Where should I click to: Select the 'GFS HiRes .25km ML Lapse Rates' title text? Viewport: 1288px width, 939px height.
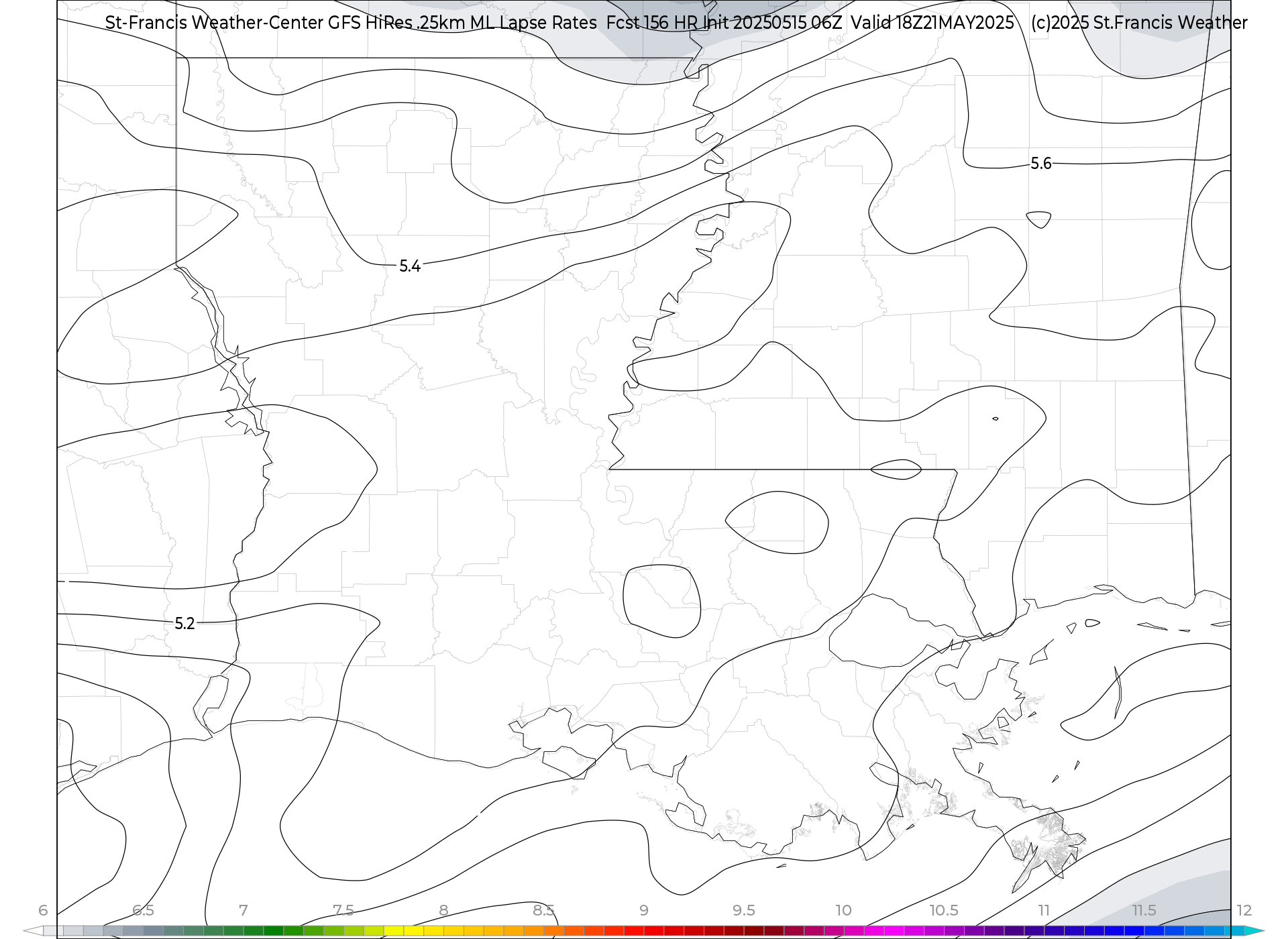point(462,23)
